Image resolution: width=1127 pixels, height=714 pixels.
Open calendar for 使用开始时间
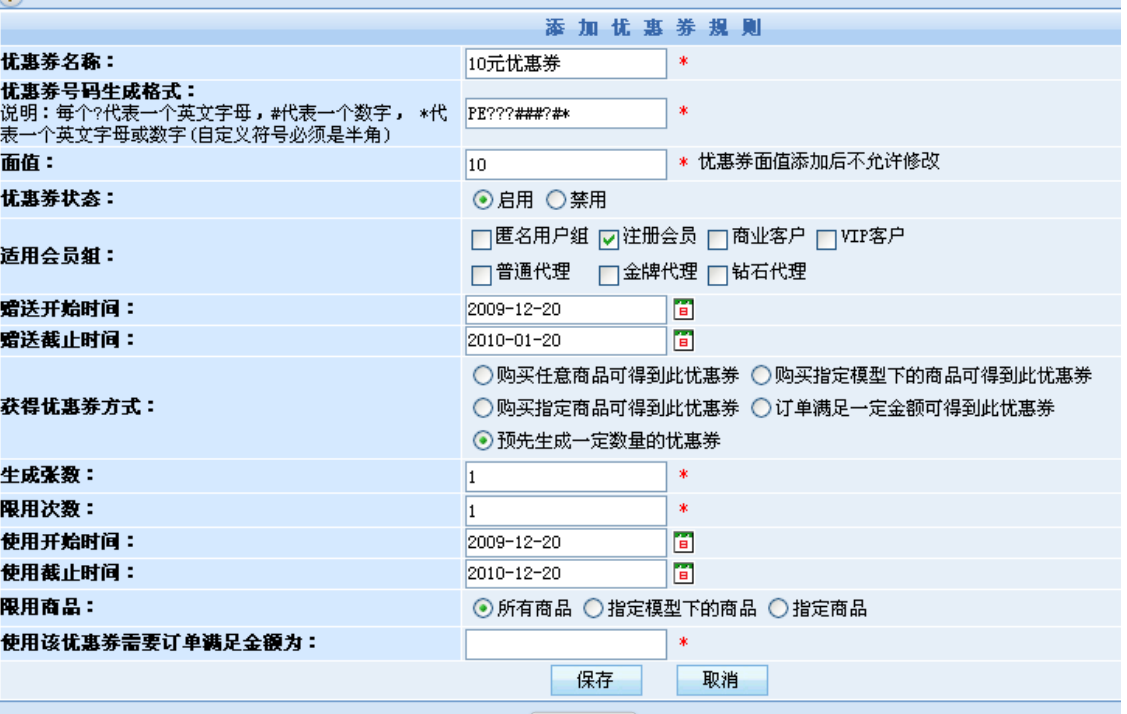[684, 542]
